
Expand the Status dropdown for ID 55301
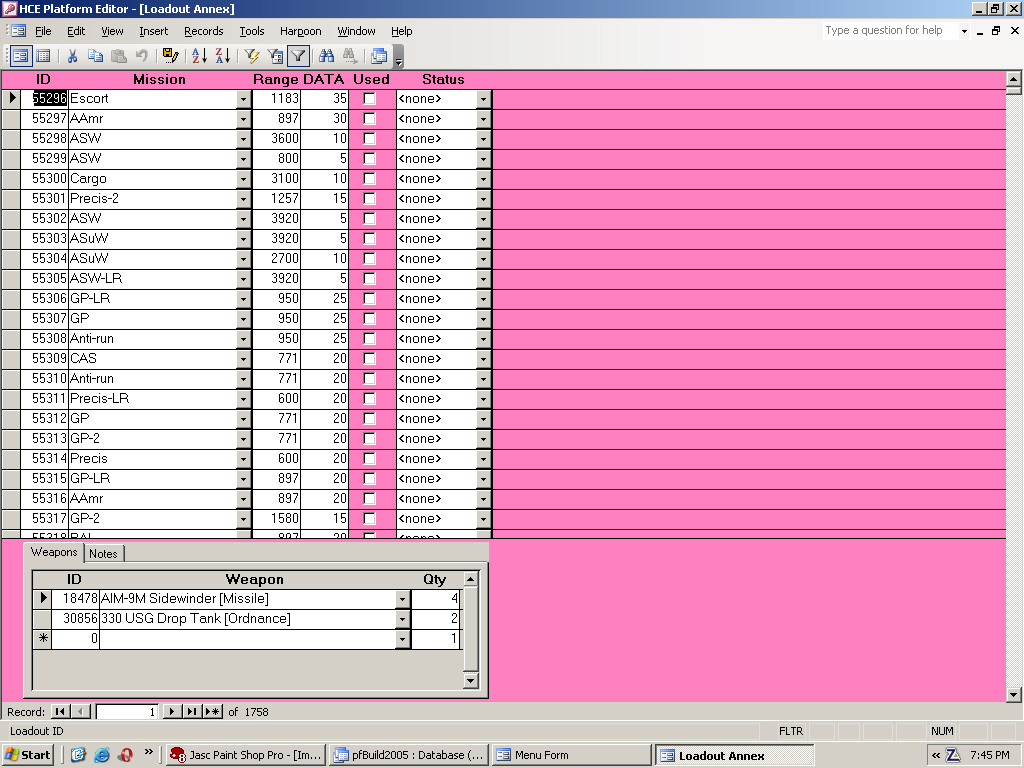click(484, 199)
